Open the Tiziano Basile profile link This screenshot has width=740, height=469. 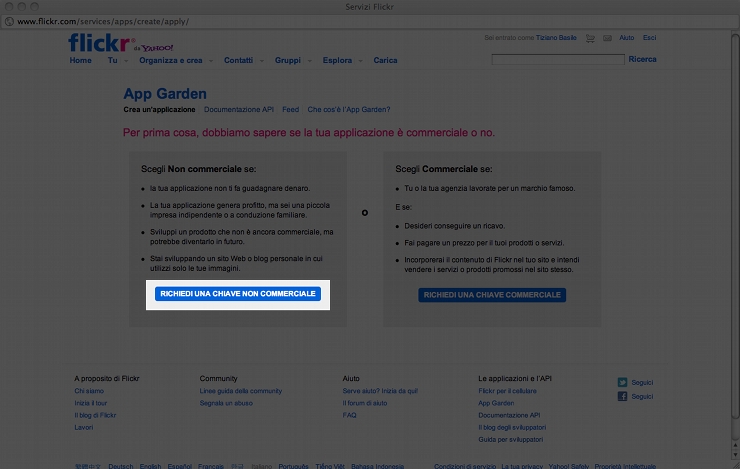(x=556, y=38)
